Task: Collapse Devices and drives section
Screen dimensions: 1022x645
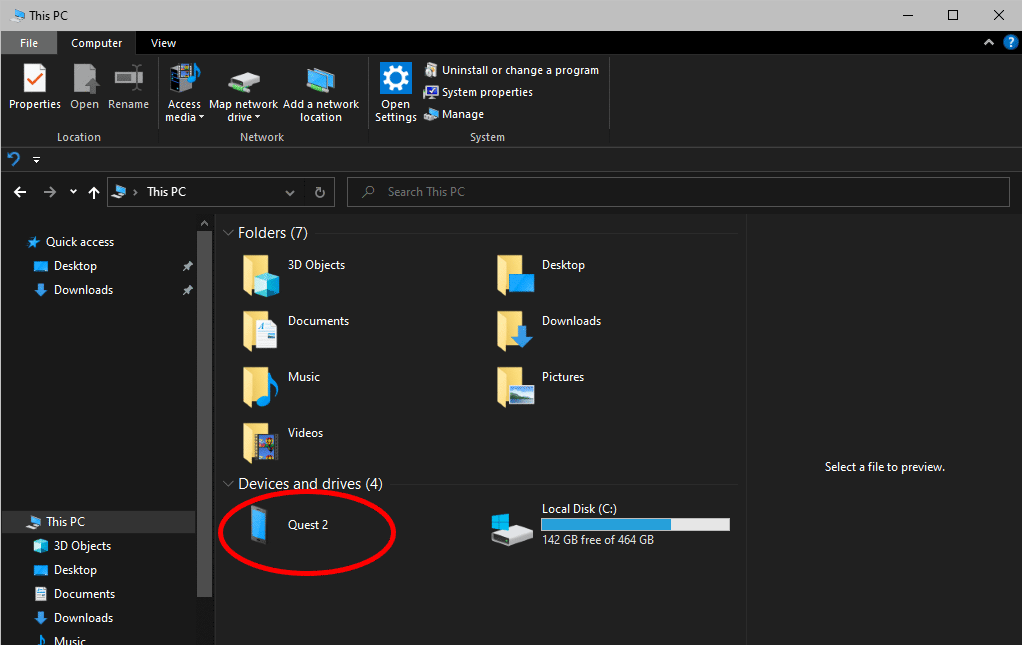Action: pyautogui.click(x=228, y=483)
